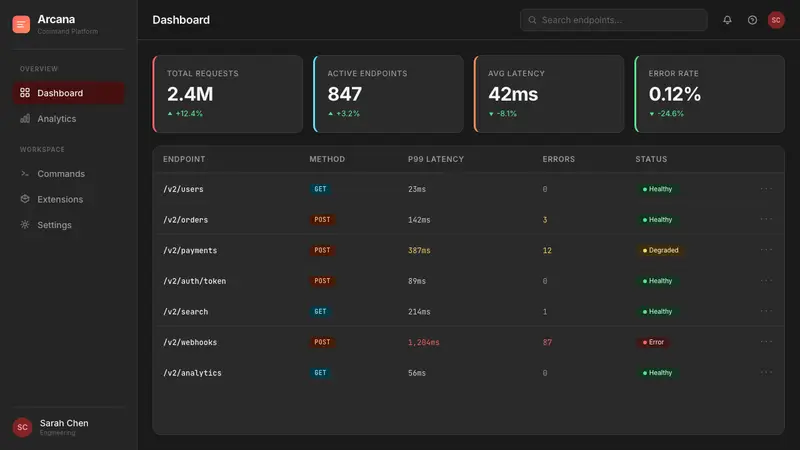Click POST badge on /v2/orders row
The width and height of the screenshot is (800, 450).
(322, 219)
